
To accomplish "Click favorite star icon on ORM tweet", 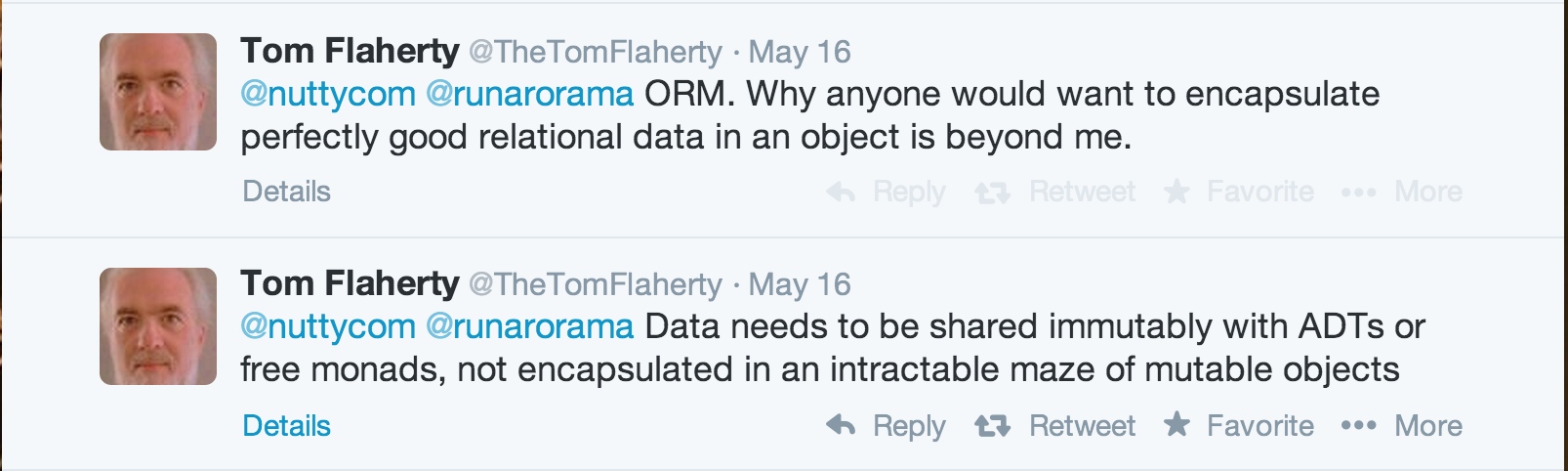I will 1177,192.
